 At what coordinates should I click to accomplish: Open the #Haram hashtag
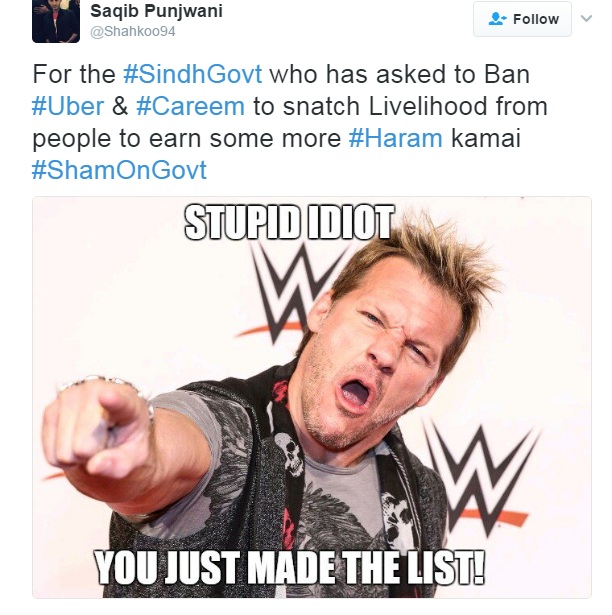(x=395, y=138)
